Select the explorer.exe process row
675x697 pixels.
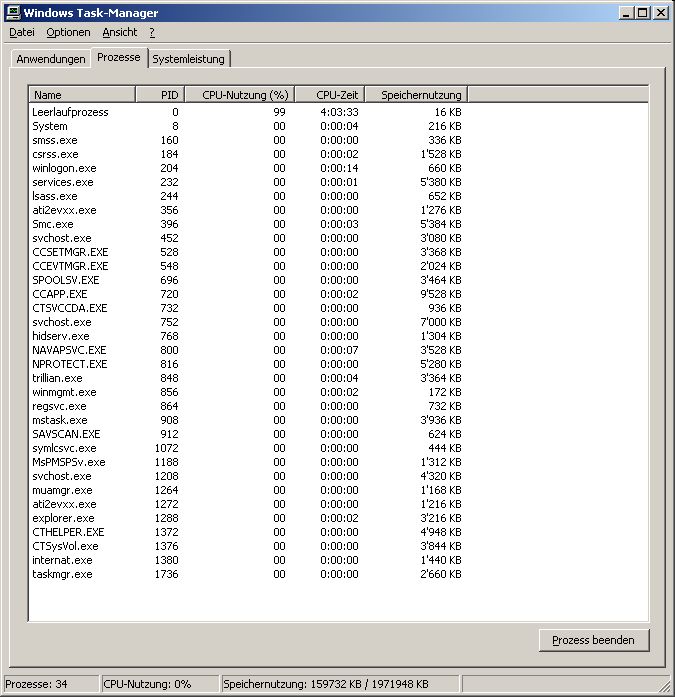point(63,518)
